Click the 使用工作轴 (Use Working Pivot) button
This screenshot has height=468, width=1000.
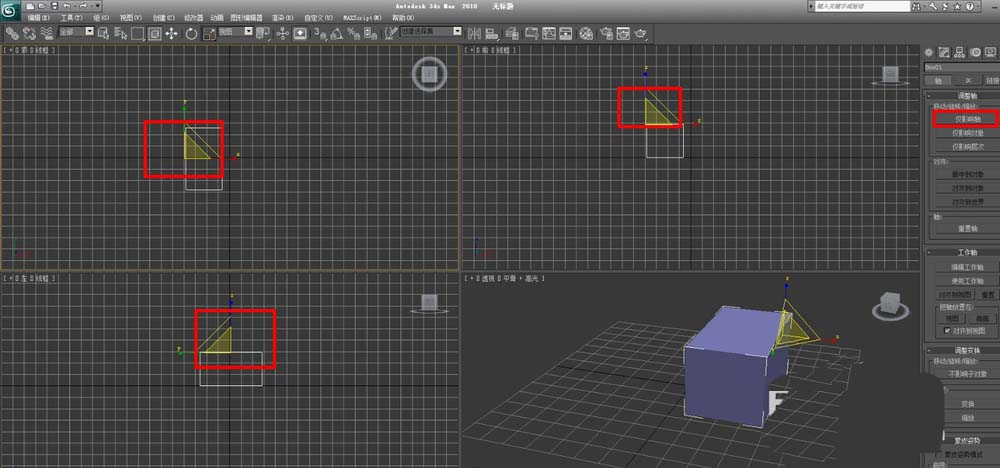(x=966, y=281)
